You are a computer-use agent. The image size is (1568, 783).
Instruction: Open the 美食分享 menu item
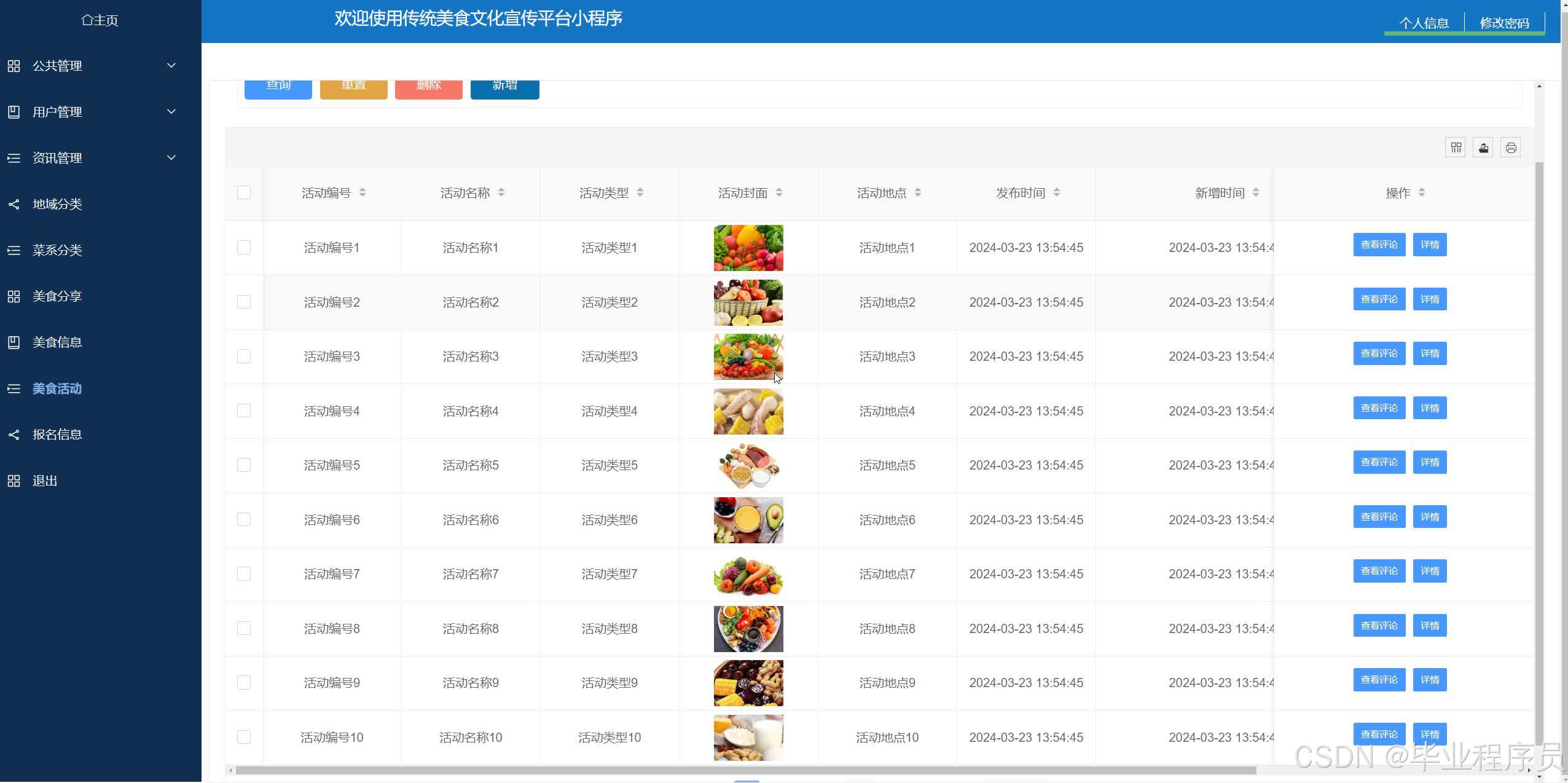[x=57, y=296]
